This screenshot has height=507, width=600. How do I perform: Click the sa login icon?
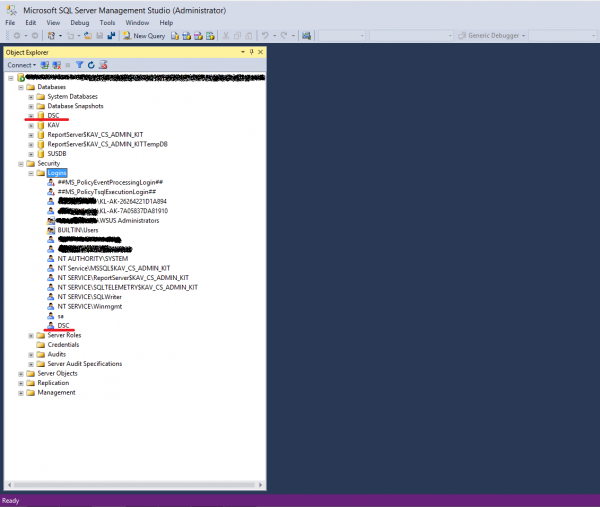[51, 316]
